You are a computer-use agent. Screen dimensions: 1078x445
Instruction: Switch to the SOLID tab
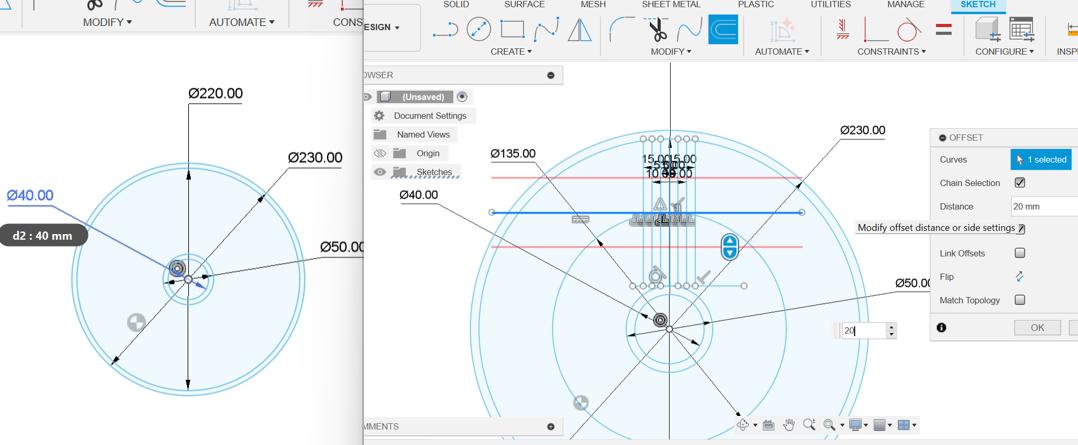click(456, 4)
